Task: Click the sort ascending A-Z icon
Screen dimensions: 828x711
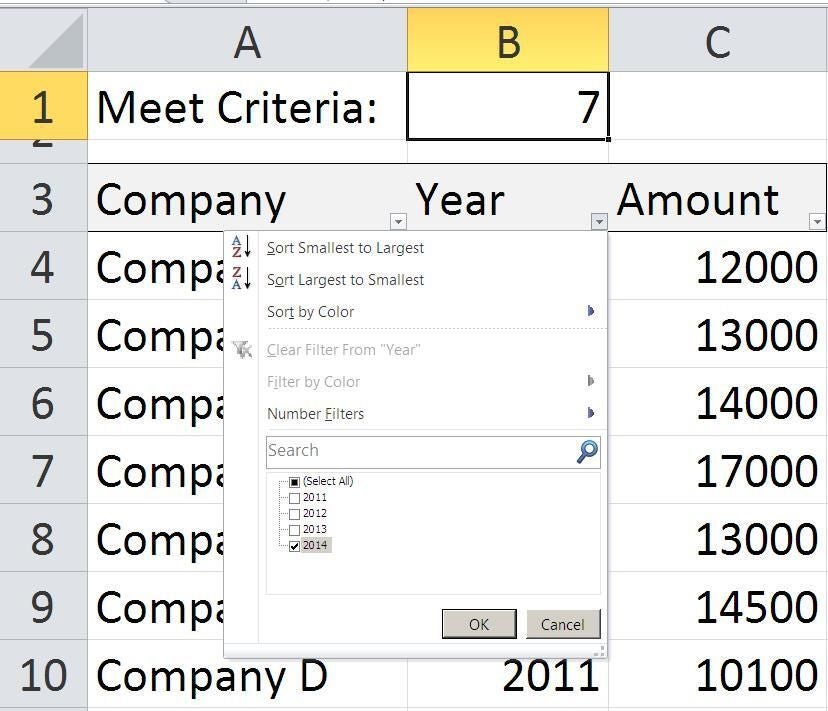Action: tap(241, 247)
